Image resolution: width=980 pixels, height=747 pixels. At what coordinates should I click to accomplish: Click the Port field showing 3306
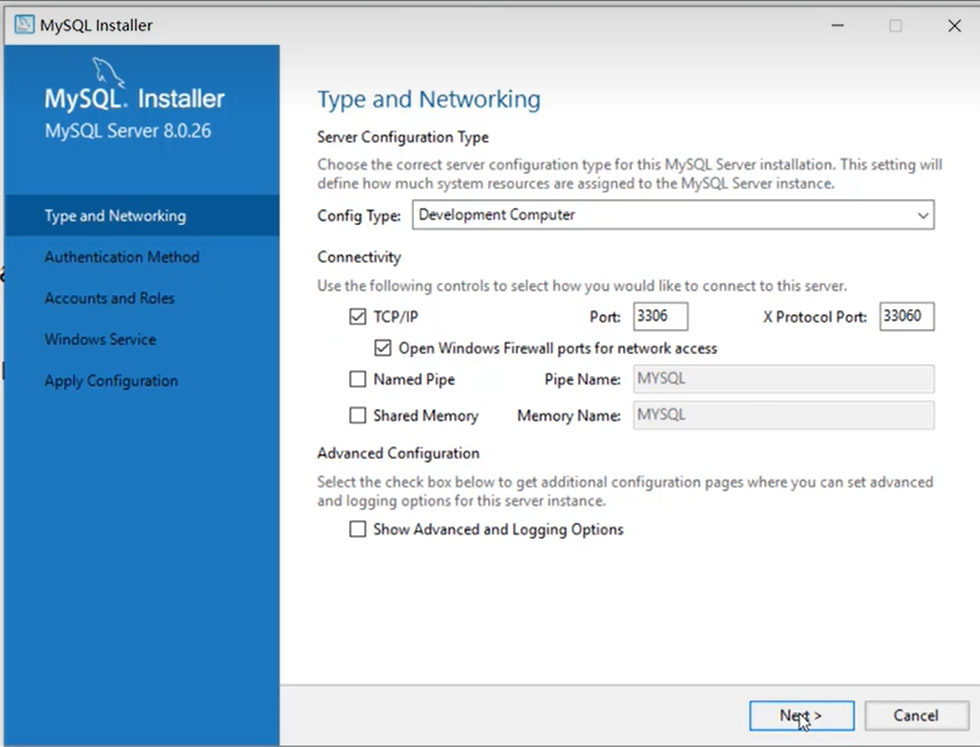[660, 316]
